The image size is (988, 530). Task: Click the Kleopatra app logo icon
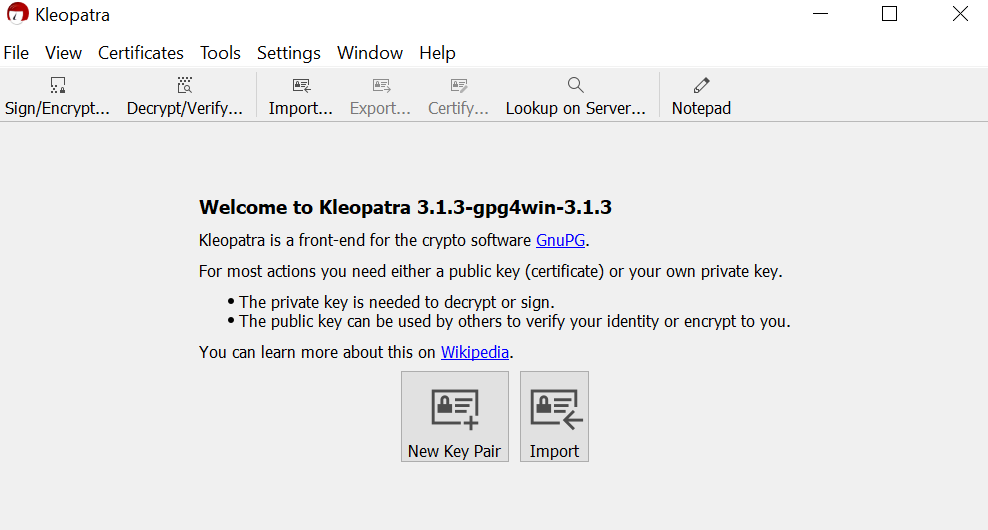18,14
